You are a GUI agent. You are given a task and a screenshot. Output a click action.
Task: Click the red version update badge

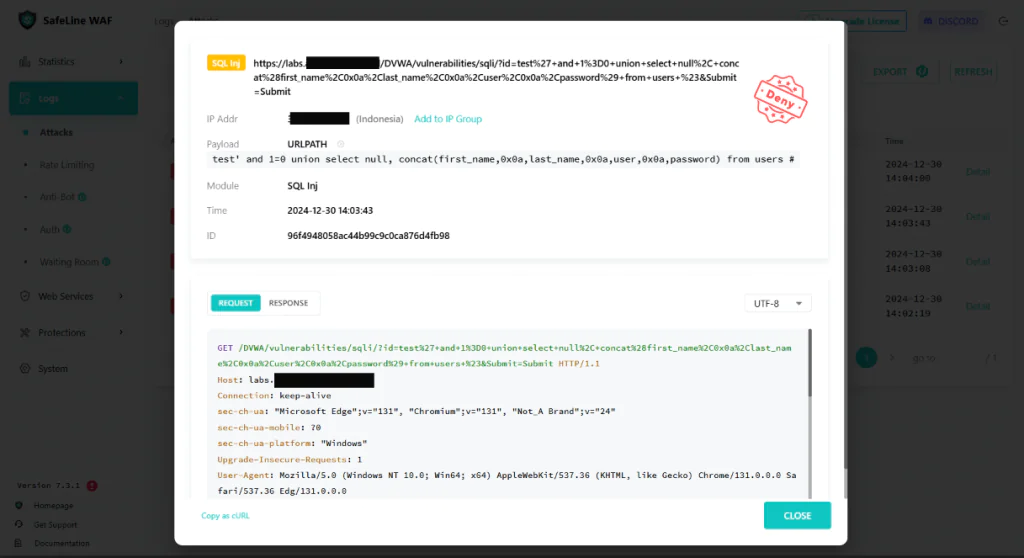point(92,485)
